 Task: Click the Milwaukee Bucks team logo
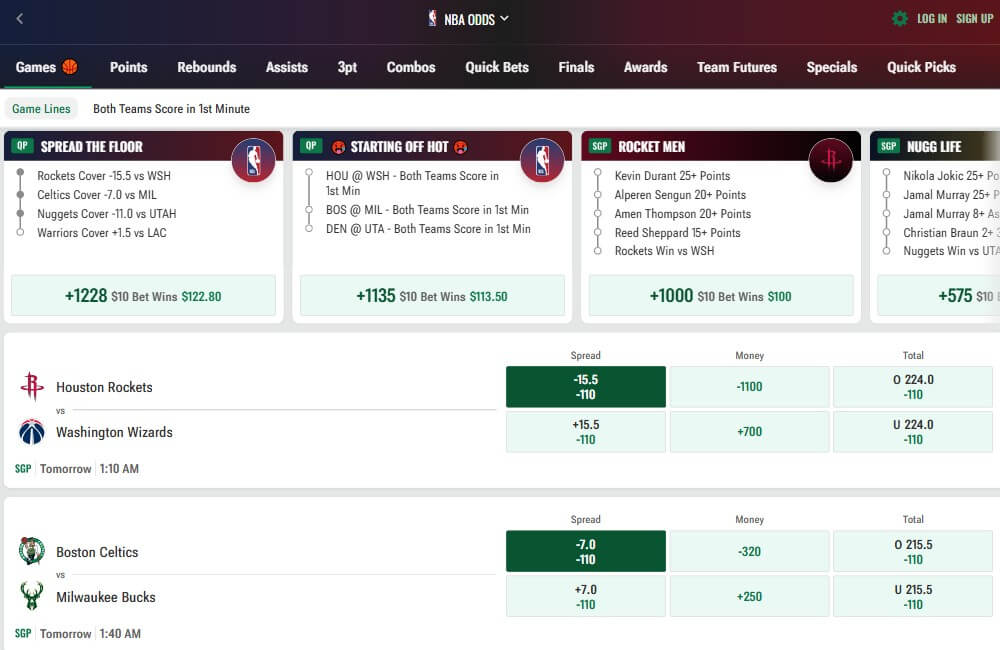[32, 597]
